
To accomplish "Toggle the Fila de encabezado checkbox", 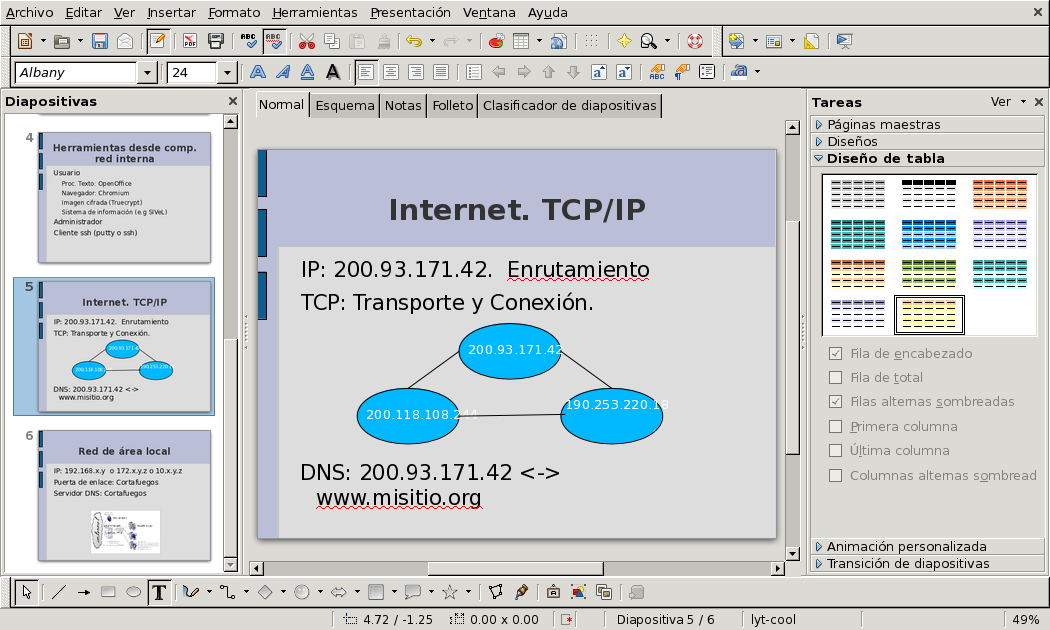I will tap(836, 354).
